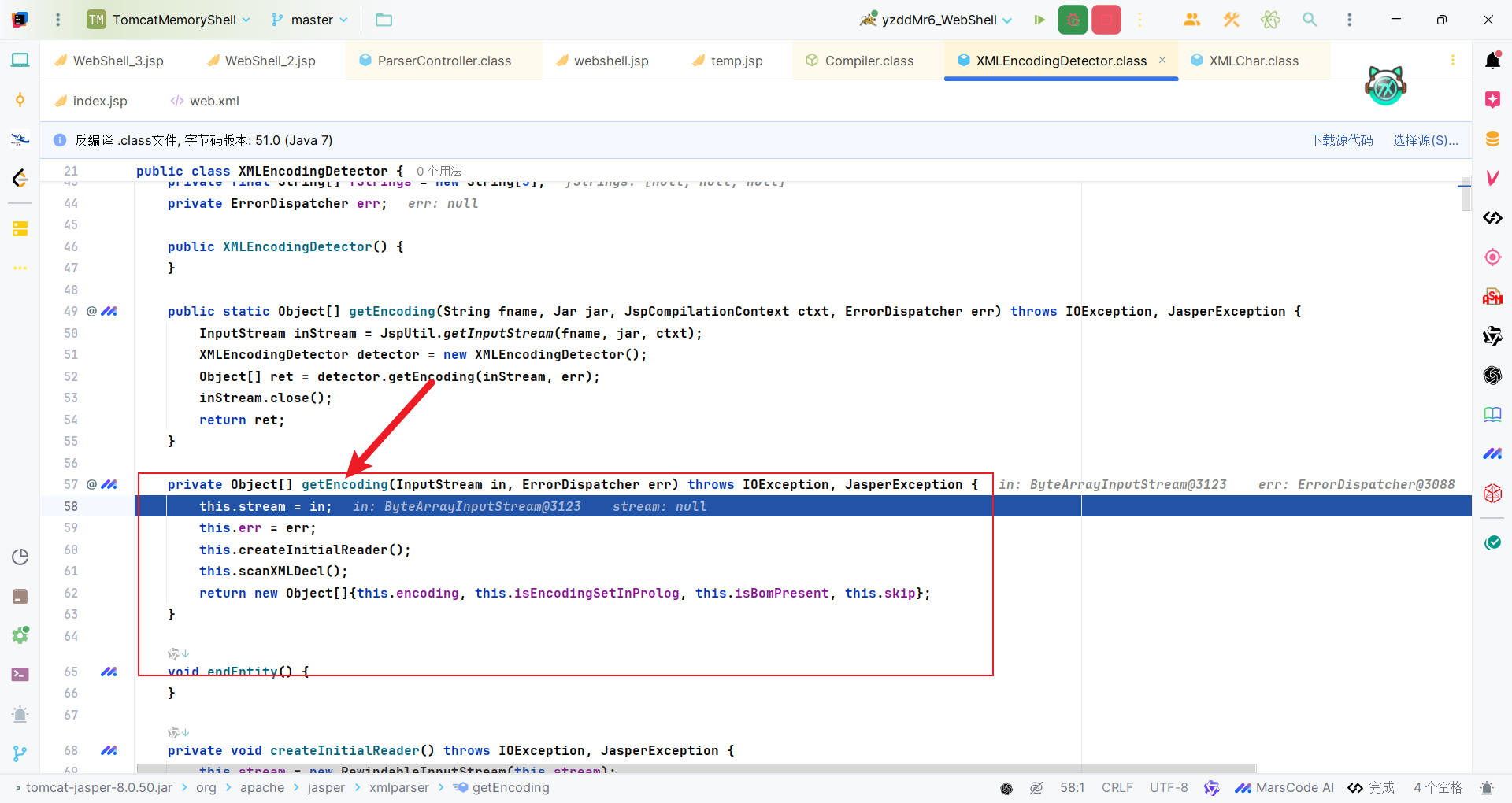1512x803 pixels.
Task: Open Code With Me people icon
Action: coord(1191,20)
